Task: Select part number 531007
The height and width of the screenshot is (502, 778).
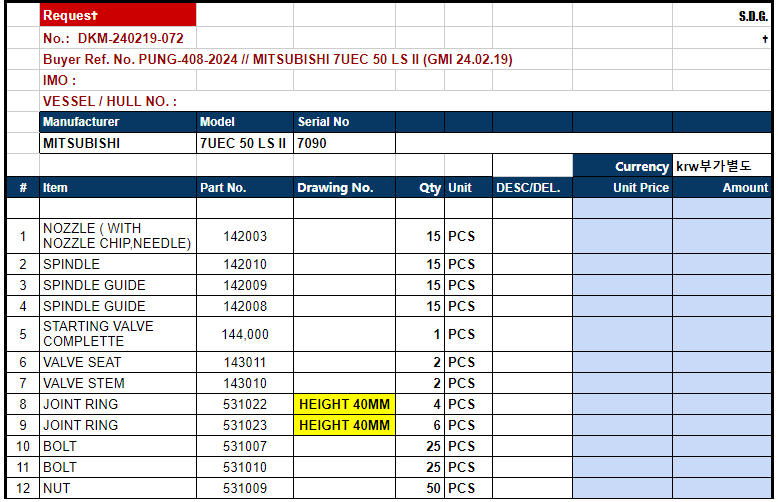Action: click(245, 446)
